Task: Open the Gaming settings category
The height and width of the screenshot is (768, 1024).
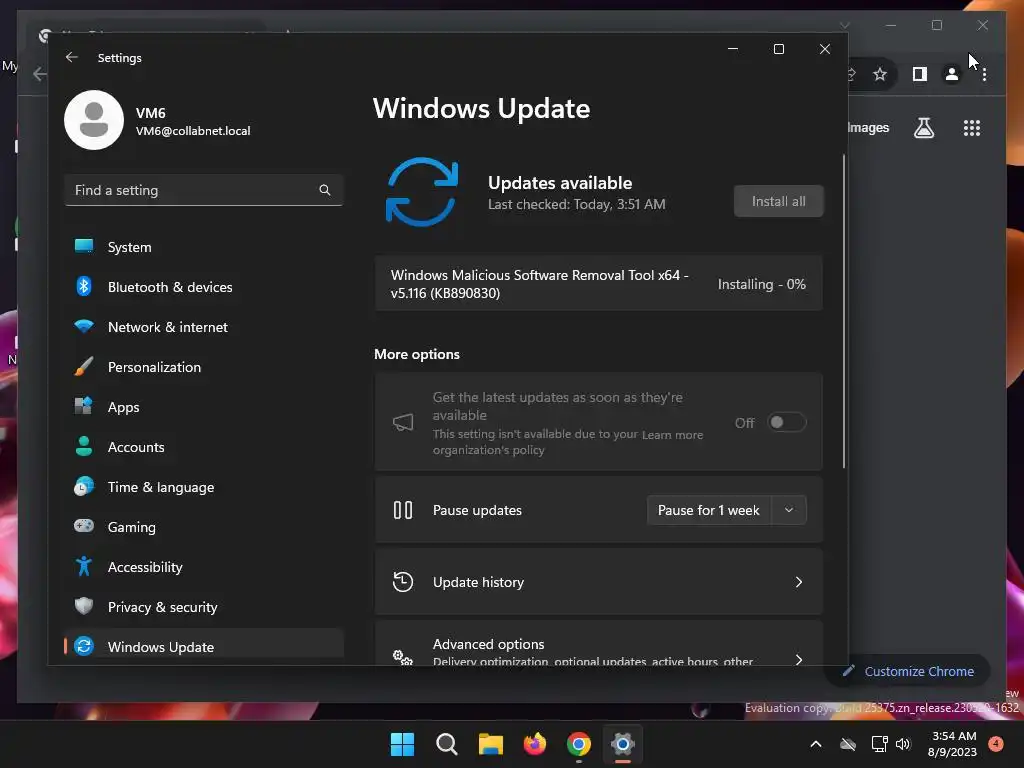Action: point(204,527)
